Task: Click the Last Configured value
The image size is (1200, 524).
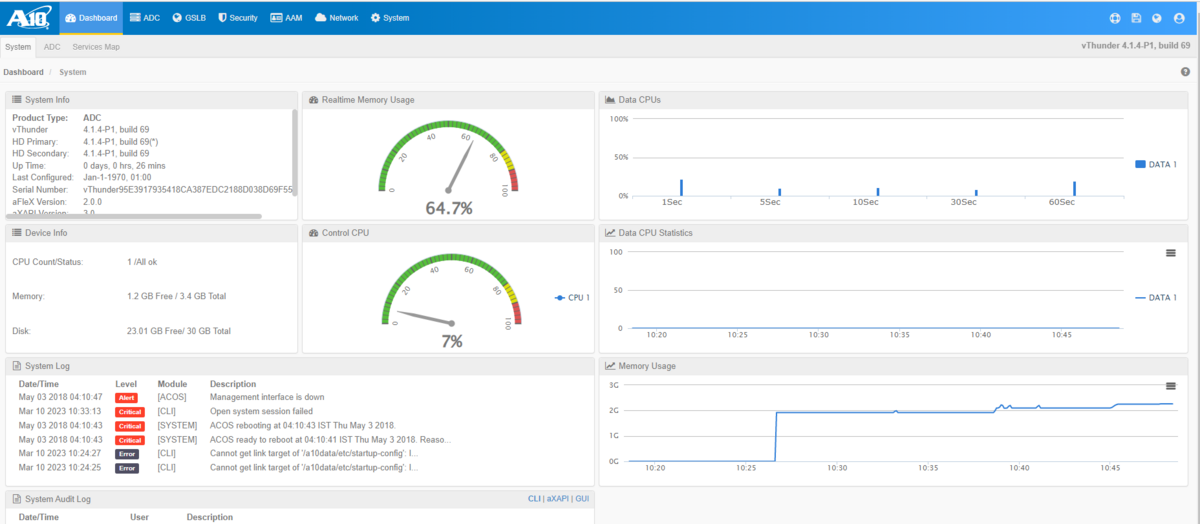Action: click(117, 177)
